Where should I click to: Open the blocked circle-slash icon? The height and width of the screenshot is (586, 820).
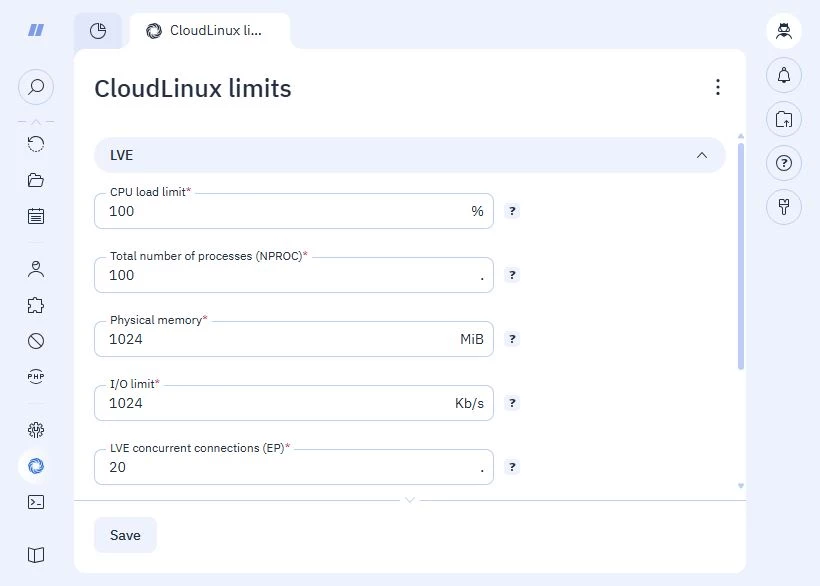coord(36,341)
